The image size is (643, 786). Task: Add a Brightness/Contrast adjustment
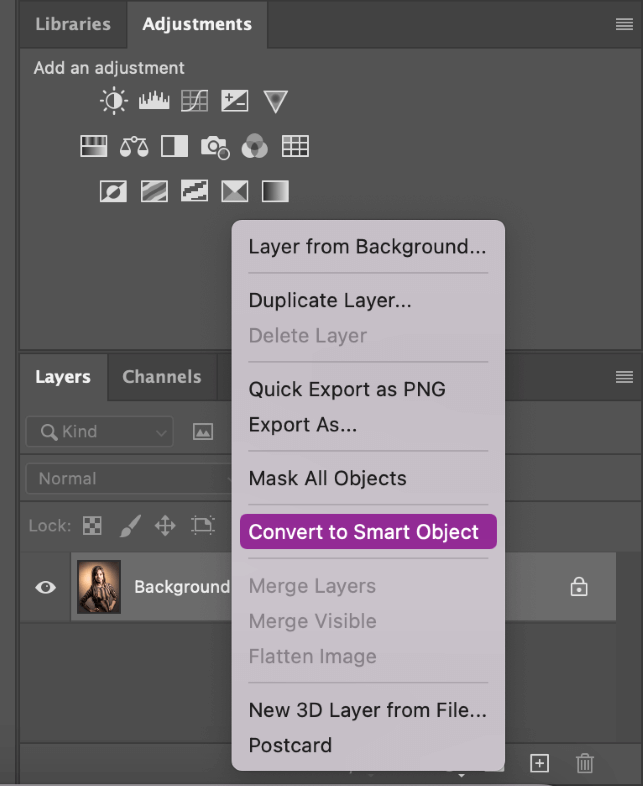tap(114, 101)
